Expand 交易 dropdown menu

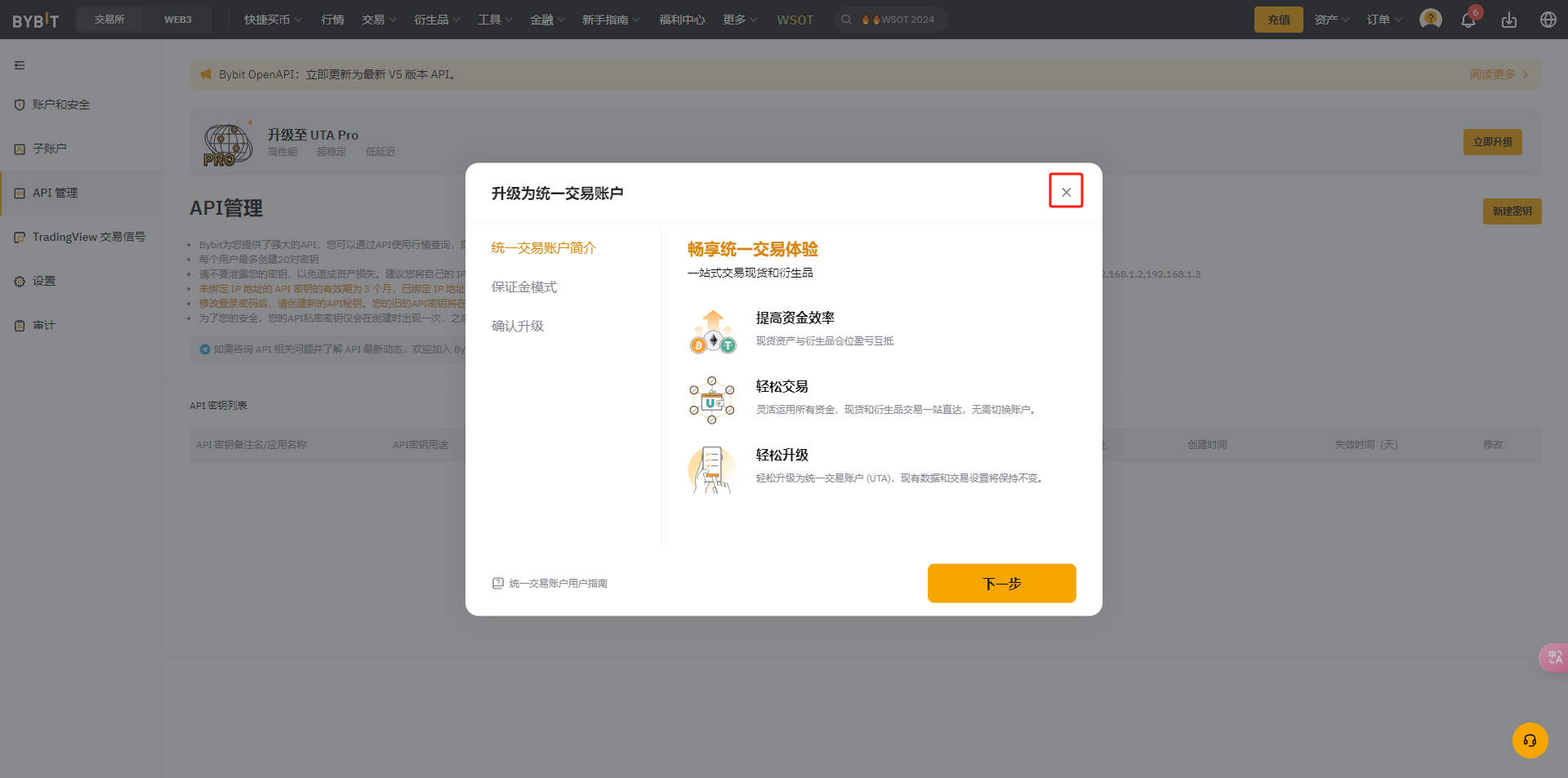point(379,20)
